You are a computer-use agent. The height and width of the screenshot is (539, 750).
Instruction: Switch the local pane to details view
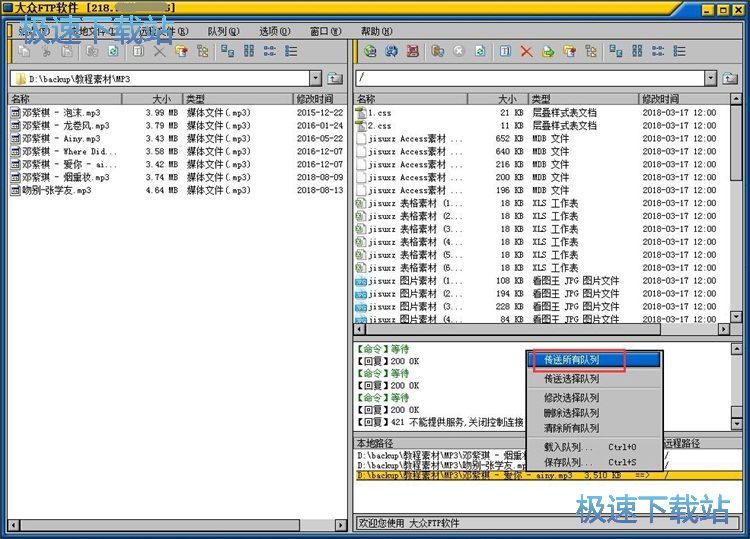coord(291,51)
